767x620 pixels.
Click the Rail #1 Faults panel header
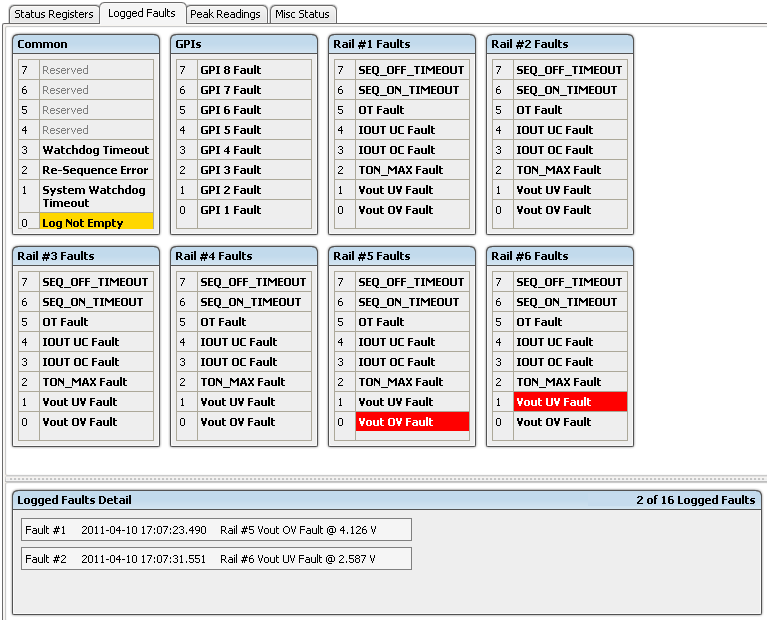(402, 44)
